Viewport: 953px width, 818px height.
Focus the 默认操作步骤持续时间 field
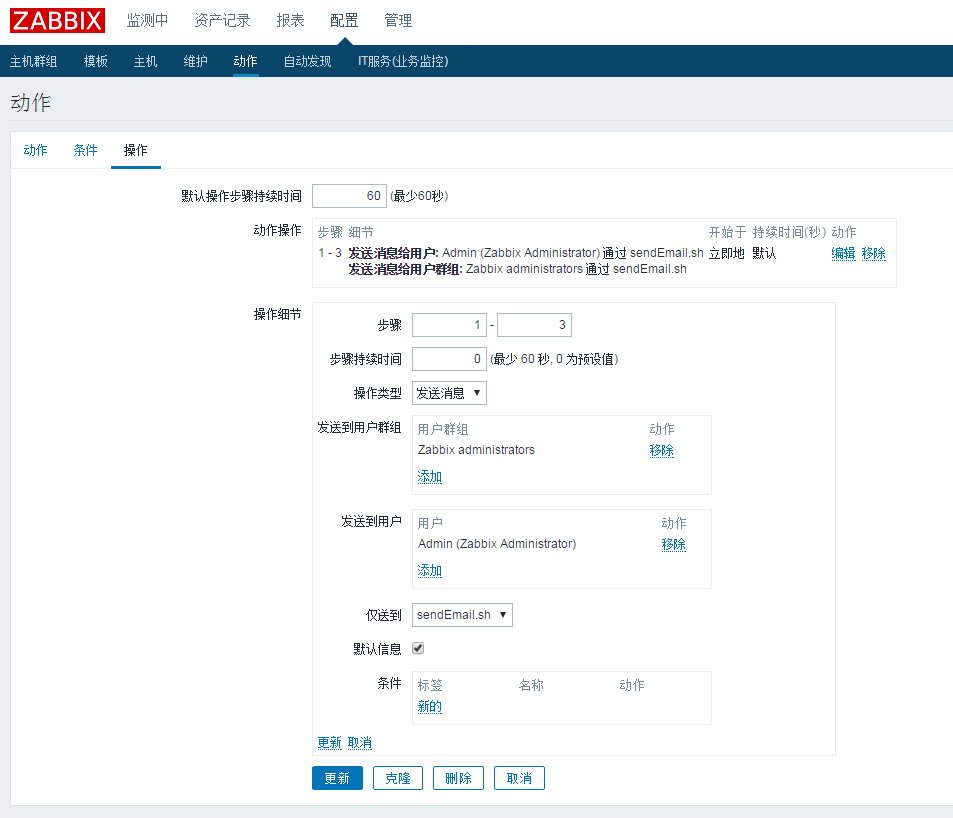(349, 196)
